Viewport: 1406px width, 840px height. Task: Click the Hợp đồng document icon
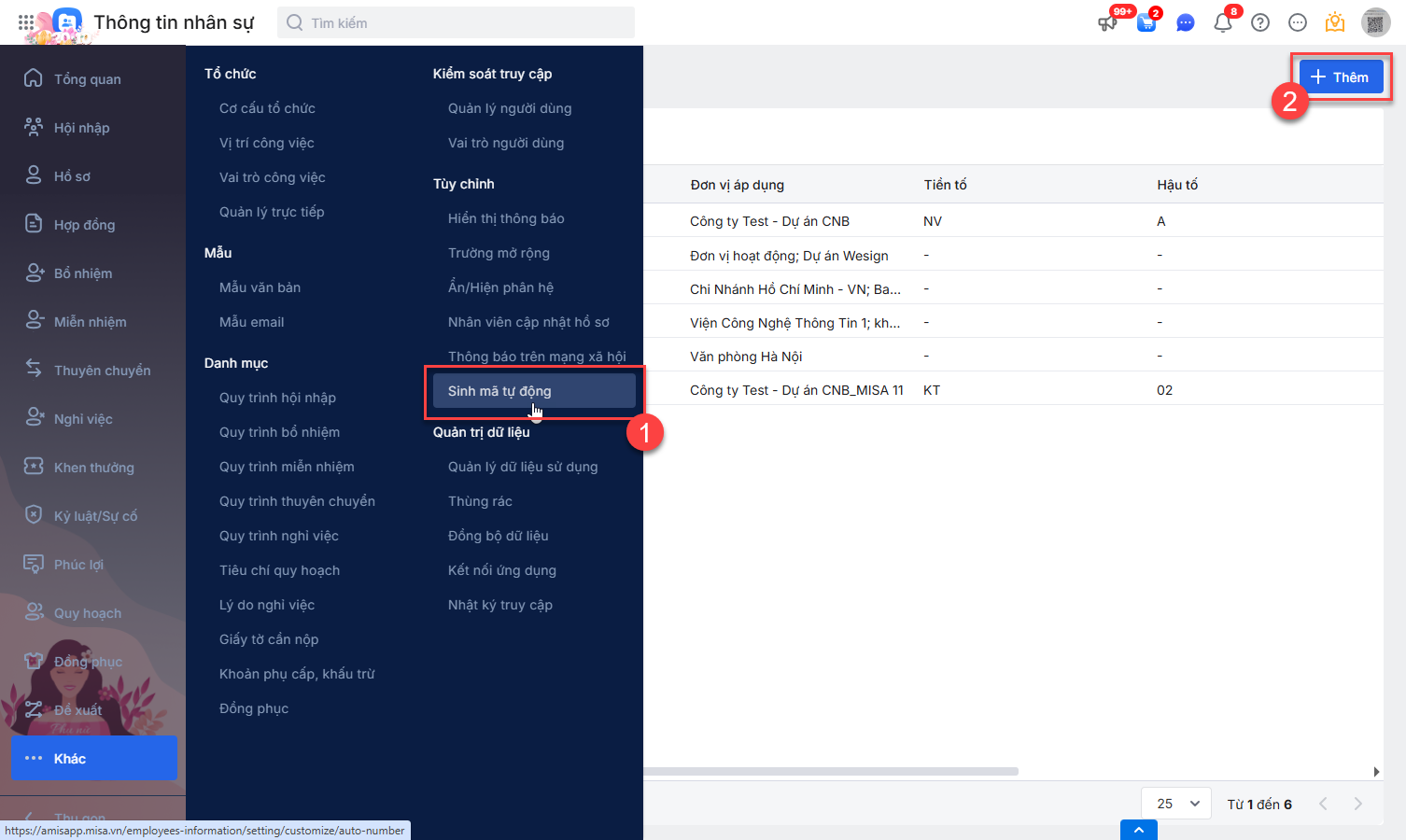pos(34,224)
